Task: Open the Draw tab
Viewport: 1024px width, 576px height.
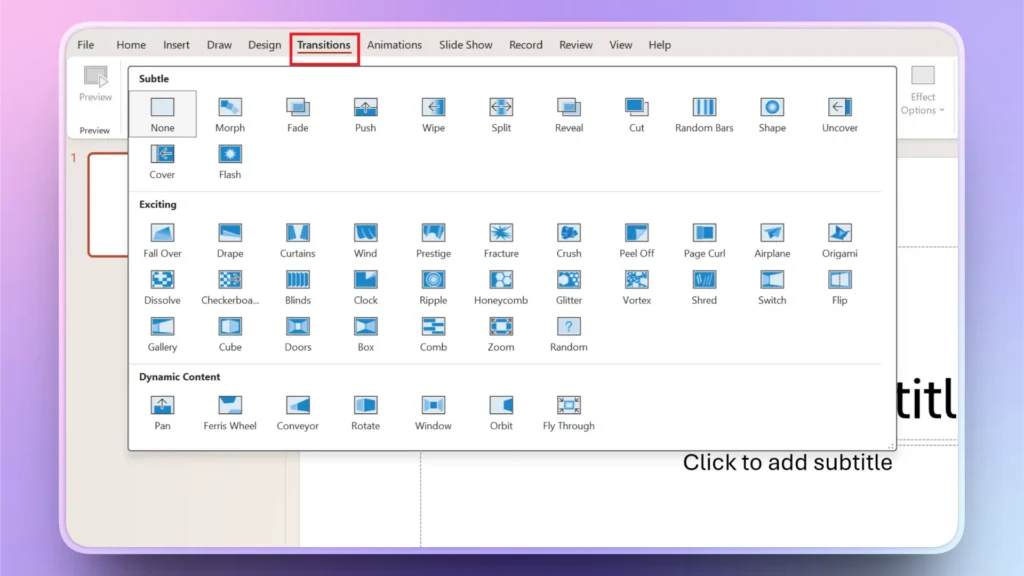Action: coord(219,45)
